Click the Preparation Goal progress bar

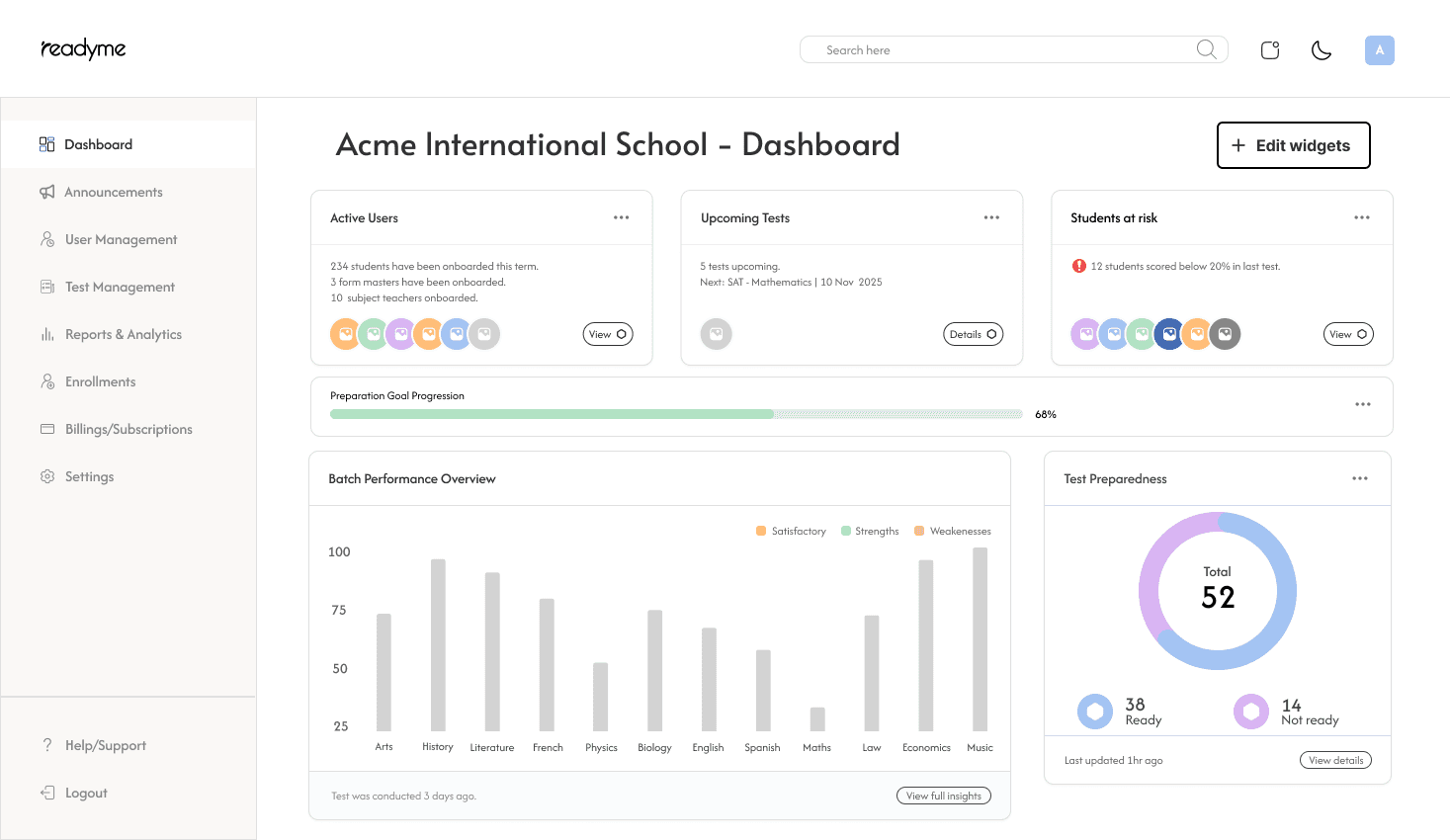(675, 414)
